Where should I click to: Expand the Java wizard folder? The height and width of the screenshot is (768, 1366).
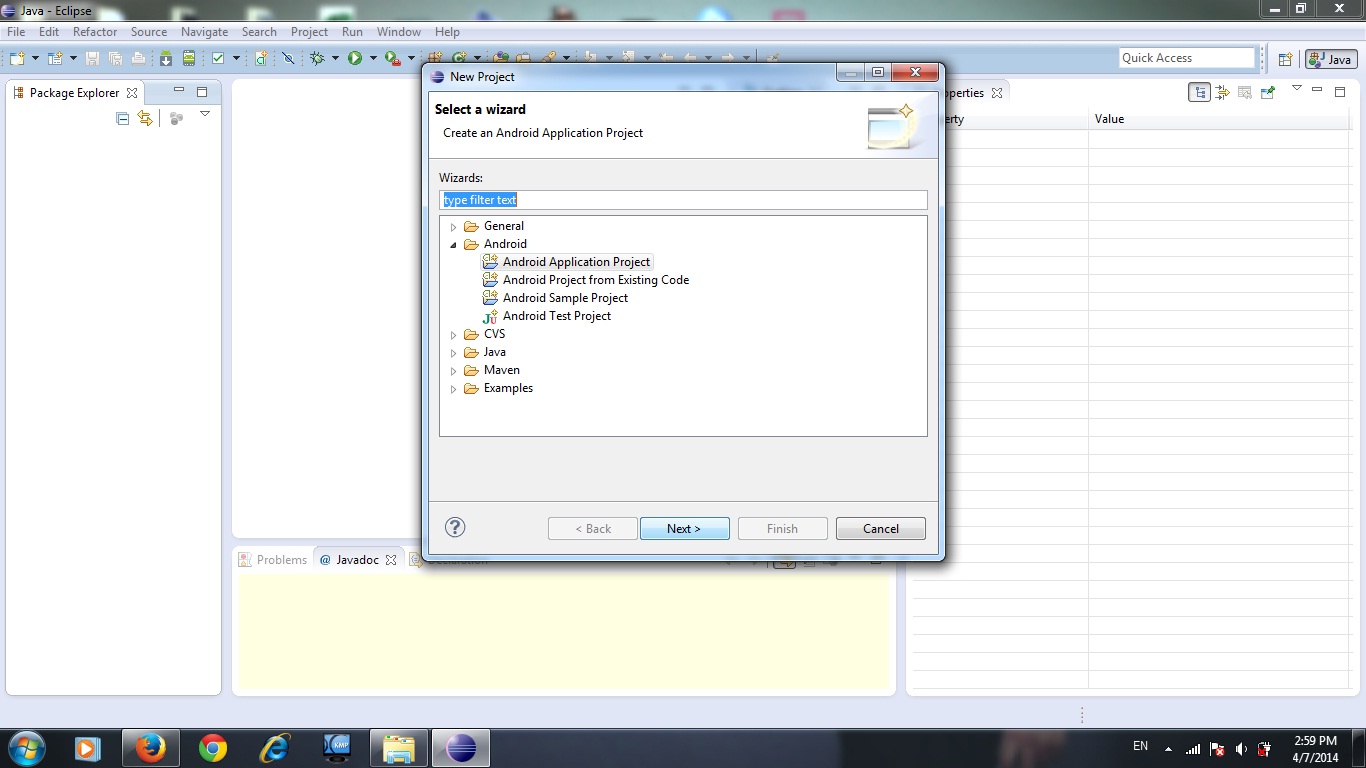(x=453, y=353)
